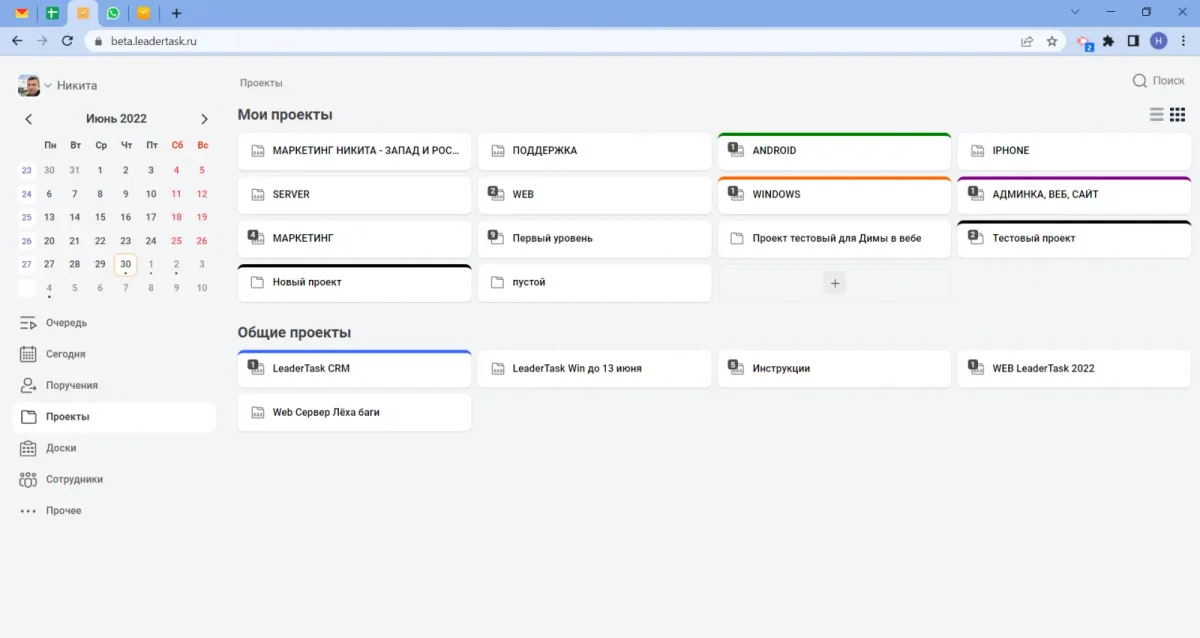
Task: Open user menu next to Никита
Action: 47,86
